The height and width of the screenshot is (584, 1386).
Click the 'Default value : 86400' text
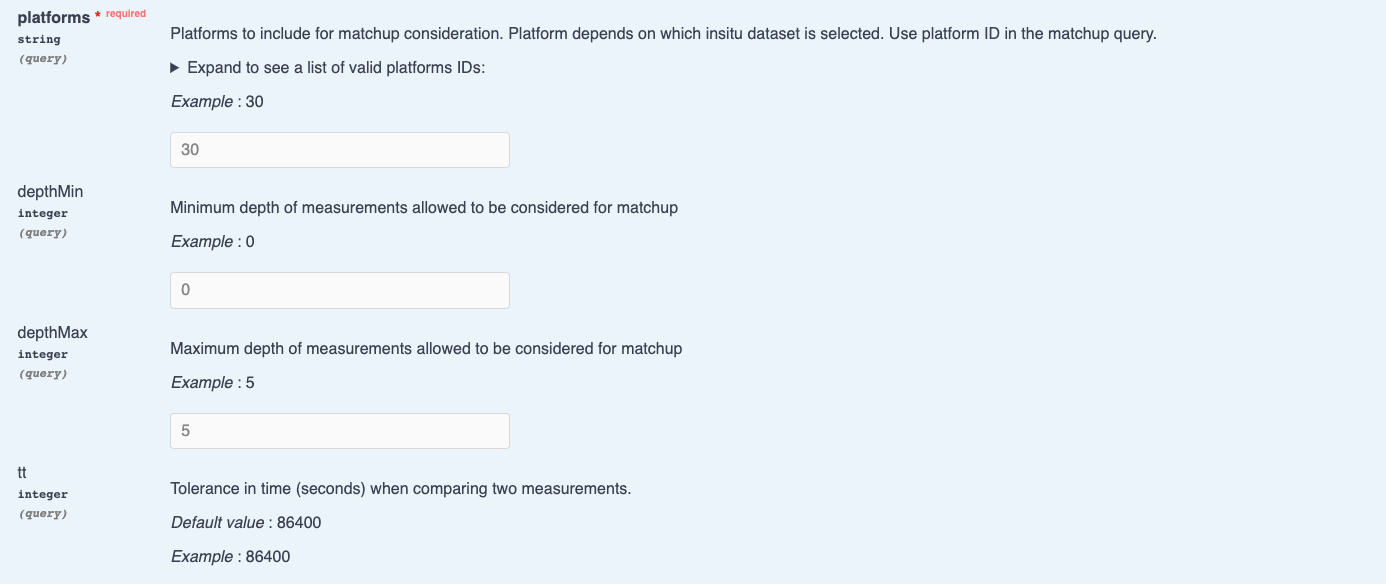pyautogui.click(x=246, y=522)
